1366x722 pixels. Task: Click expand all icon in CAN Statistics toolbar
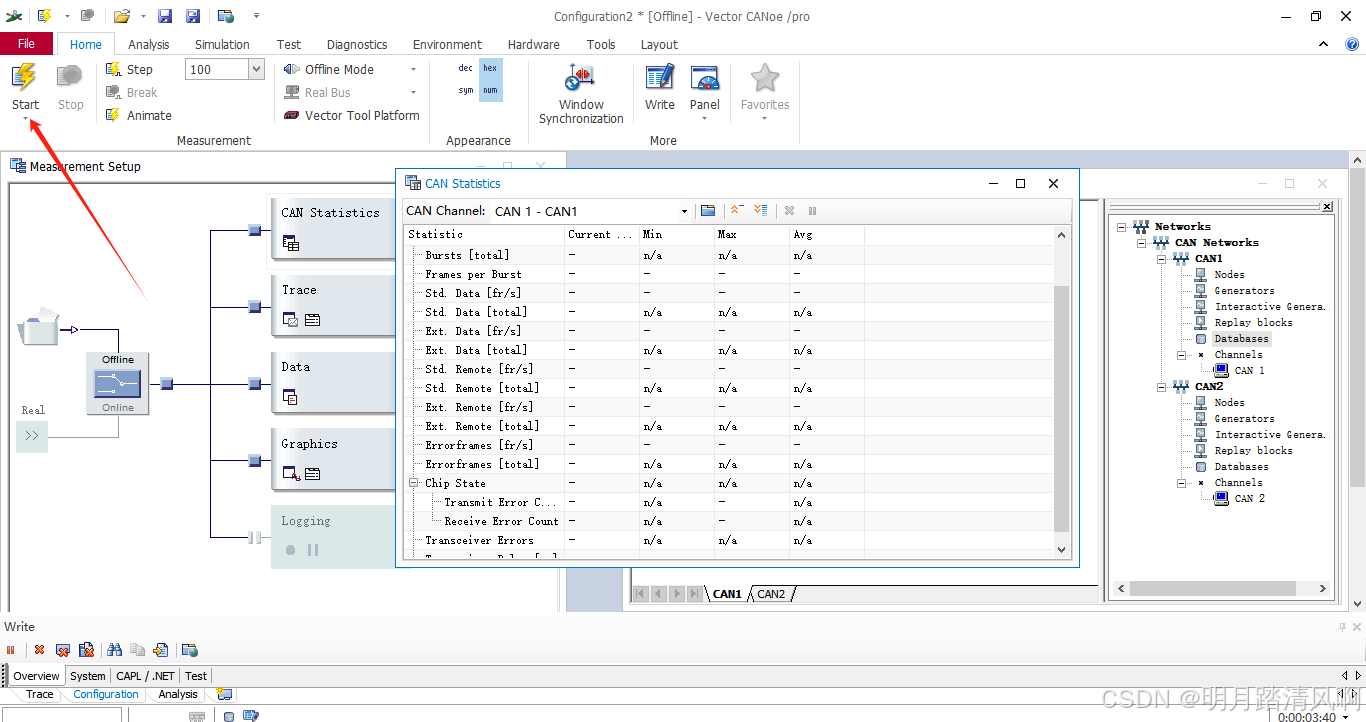click(x=760, y=211)
